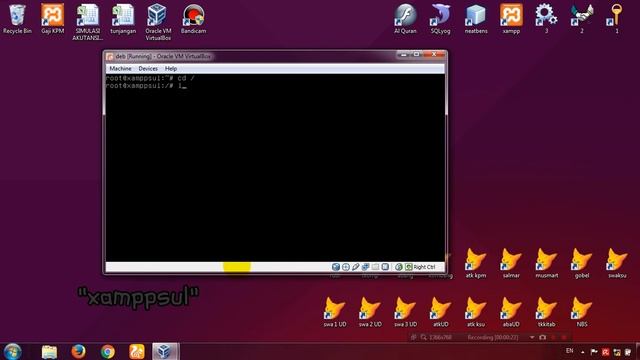Open Bandicam recording bar dropdown arrow
Viewport: 640px width, 360px height.
tap(532, 338)
